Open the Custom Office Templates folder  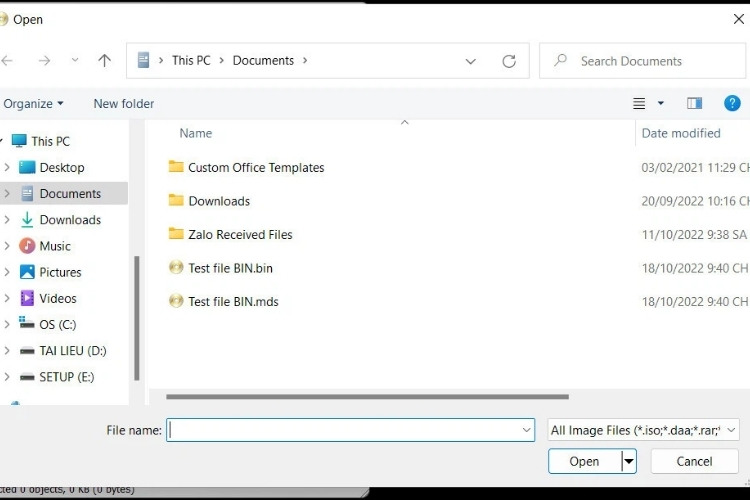click(x=256, y=168)
